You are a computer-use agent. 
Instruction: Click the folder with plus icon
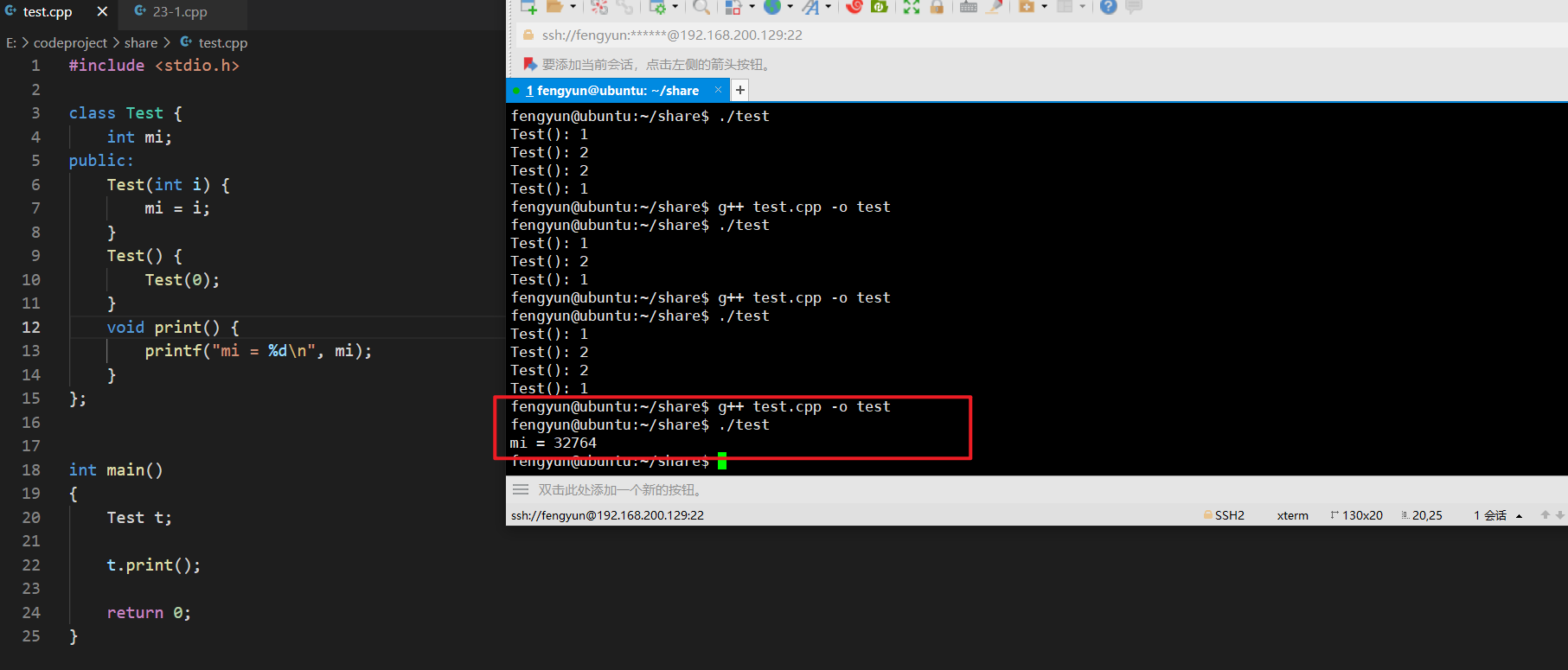pyautogui.click(x=1027, y=7)
